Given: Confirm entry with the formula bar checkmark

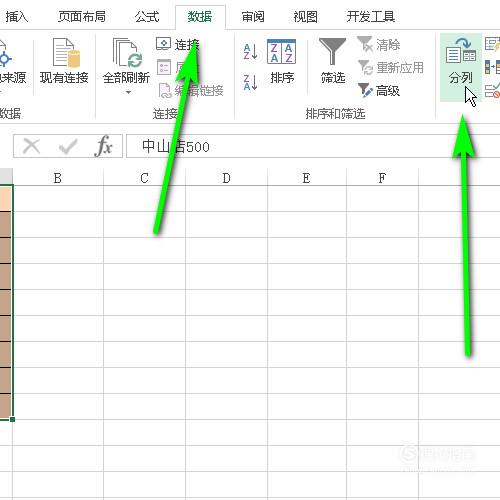Looking at the screenshot, I should [x=68, y=146].
